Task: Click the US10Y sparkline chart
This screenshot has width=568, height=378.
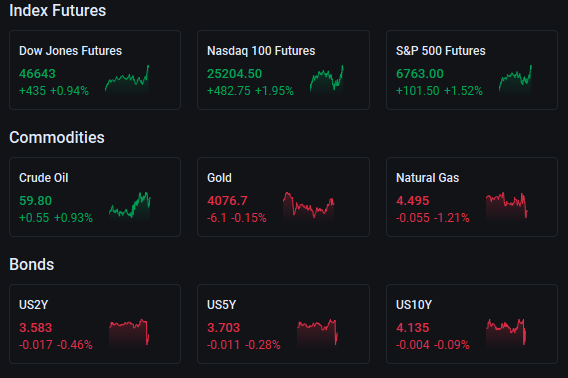Action: [x=506, y=334]
